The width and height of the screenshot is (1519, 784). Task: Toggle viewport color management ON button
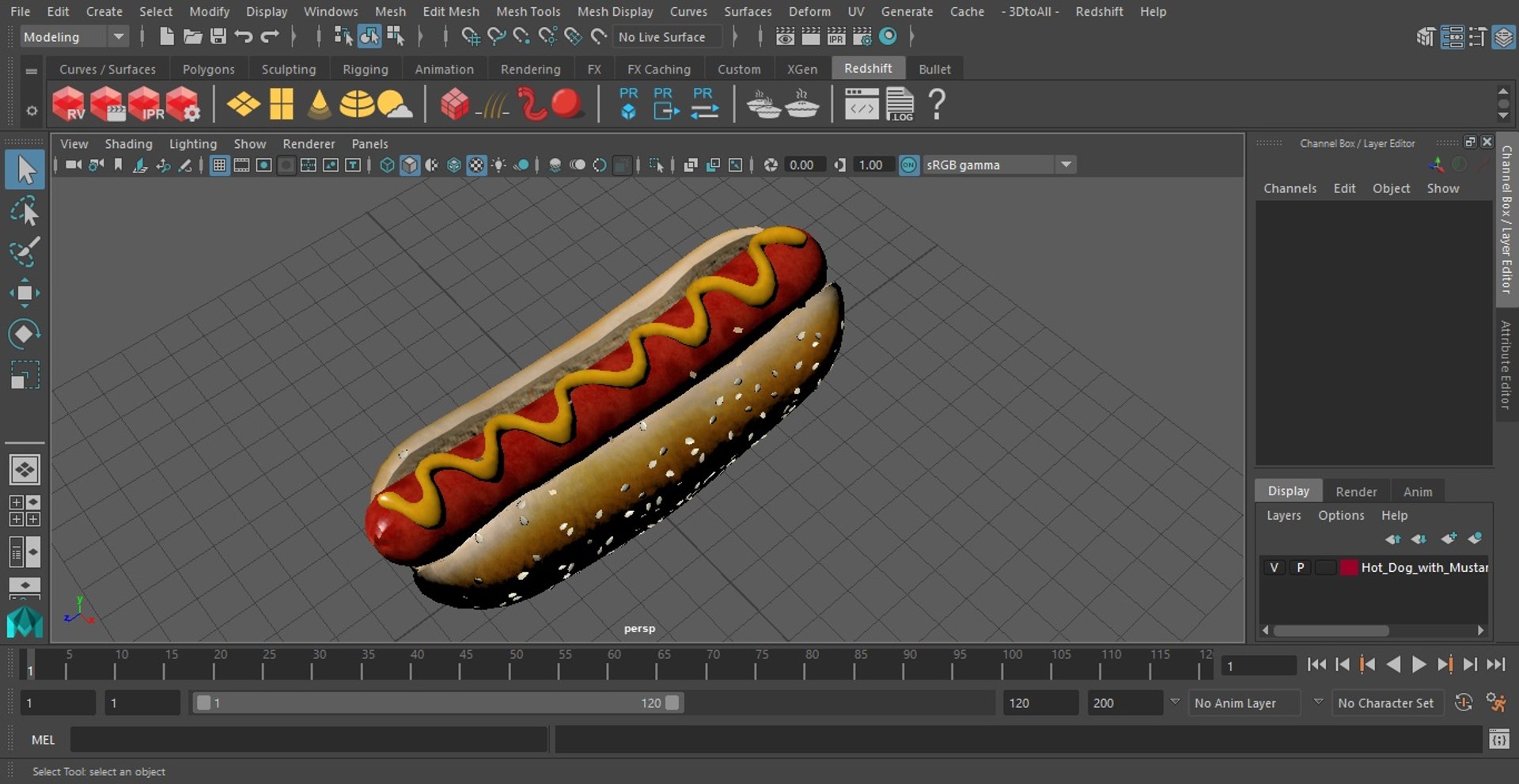(909, 165)
